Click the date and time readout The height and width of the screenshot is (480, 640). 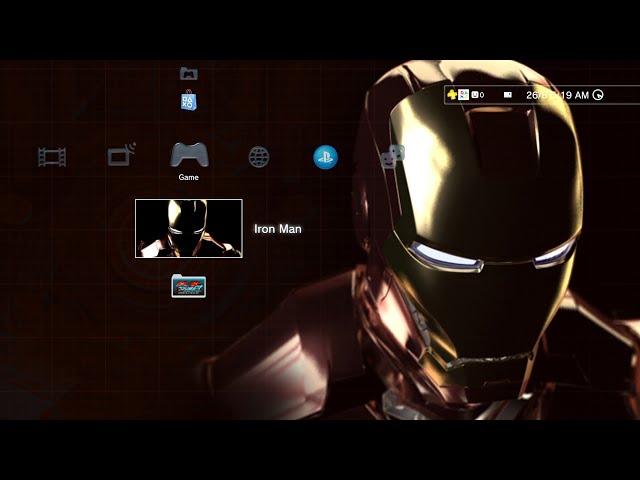click(557, 95)
